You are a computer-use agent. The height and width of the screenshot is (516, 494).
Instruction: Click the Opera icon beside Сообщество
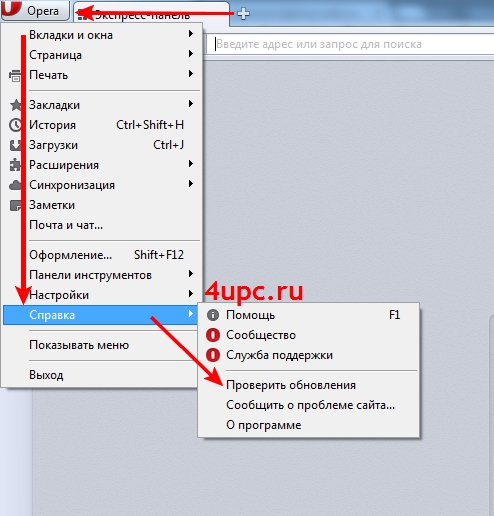click(213, 335)
